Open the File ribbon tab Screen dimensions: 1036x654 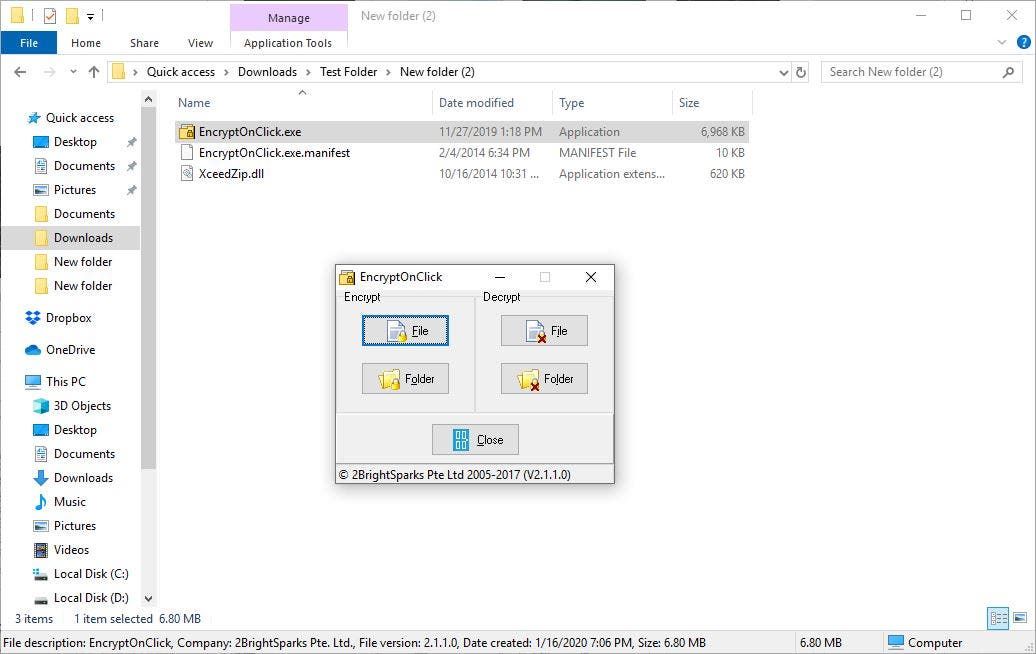coord(28,43)
